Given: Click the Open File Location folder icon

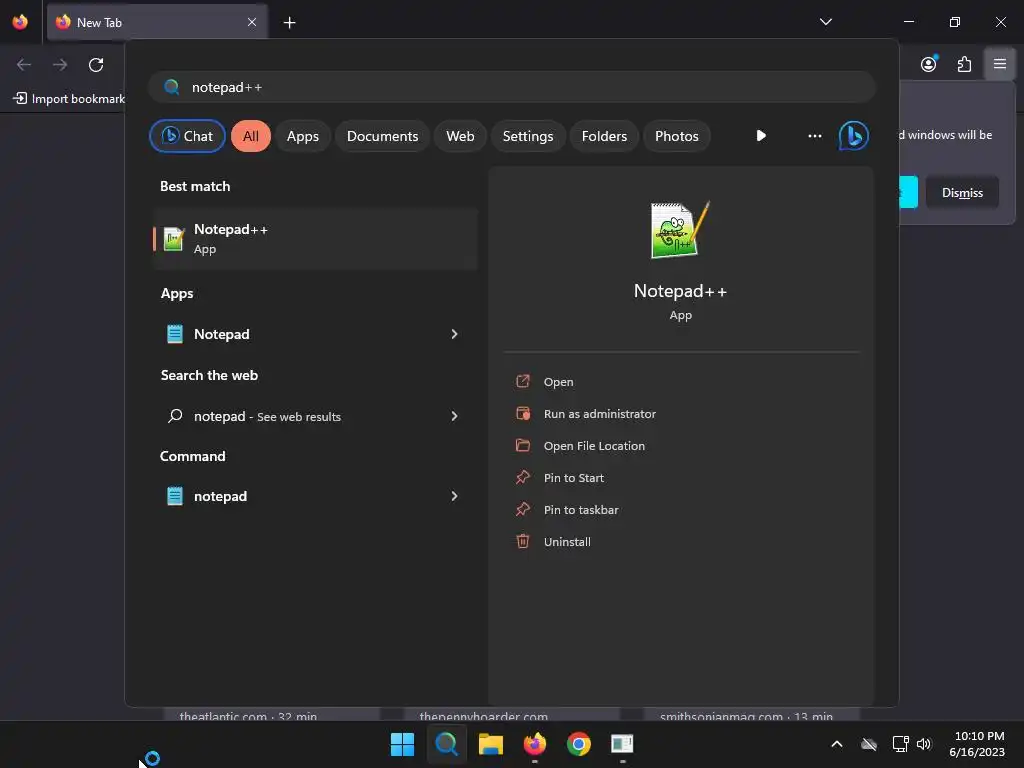Looking at the screenshot, I should pos(522,445).
